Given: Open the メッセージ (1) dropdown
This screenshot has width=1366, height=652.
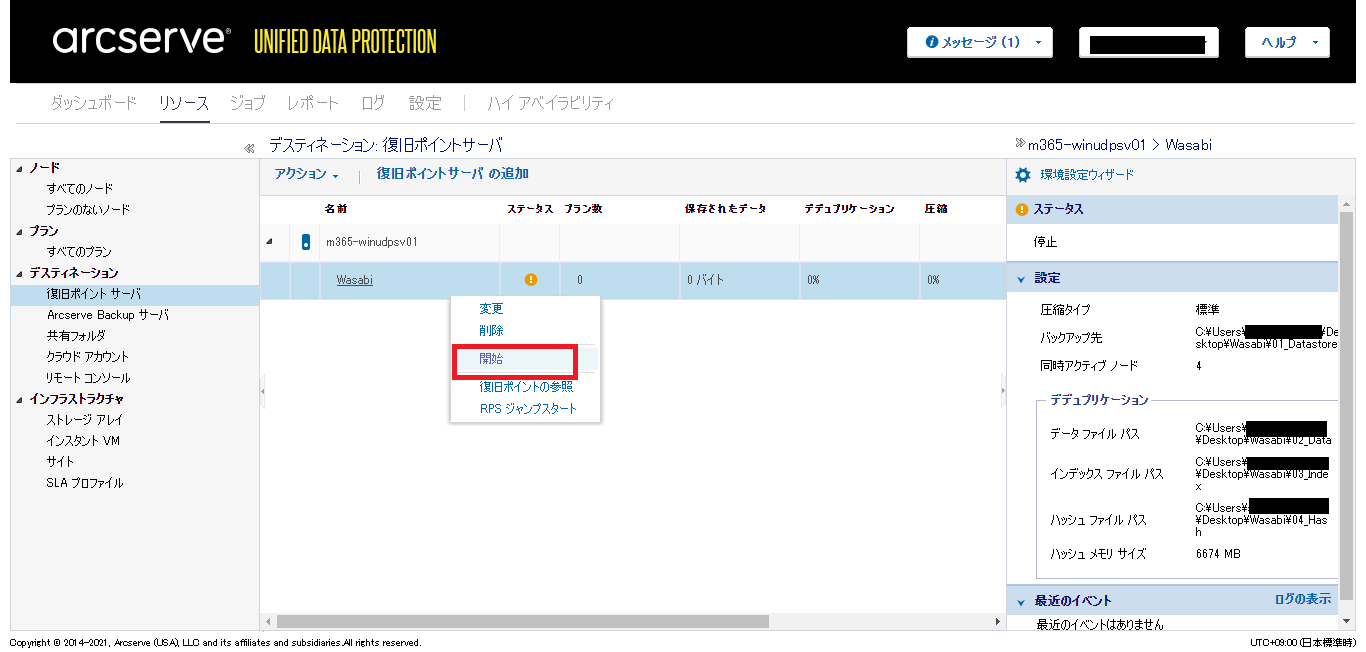Looking at the screenshot, I should [980, 42].
